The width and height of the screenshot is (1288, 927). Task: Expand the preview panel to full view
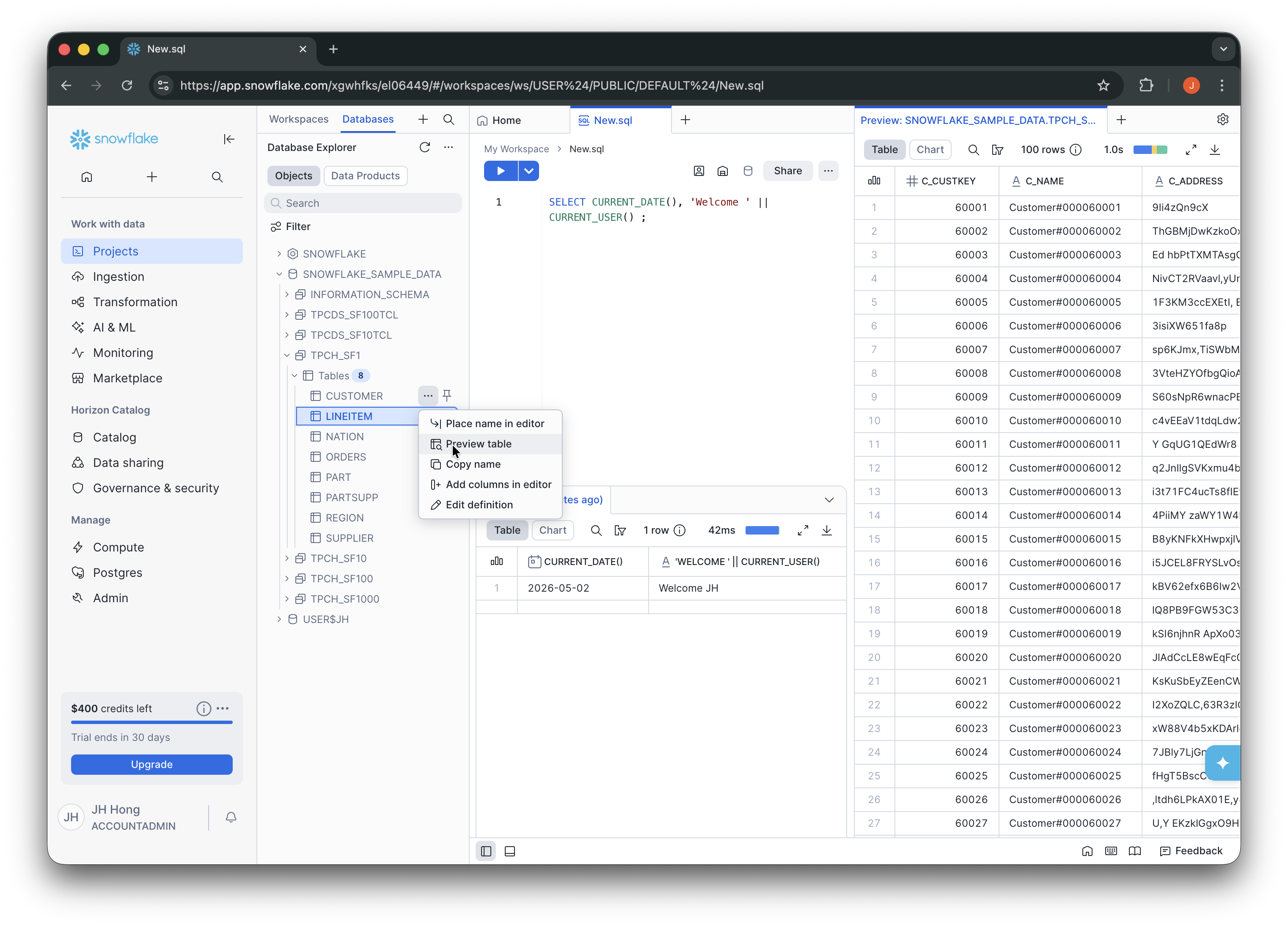pos(1191,150)
